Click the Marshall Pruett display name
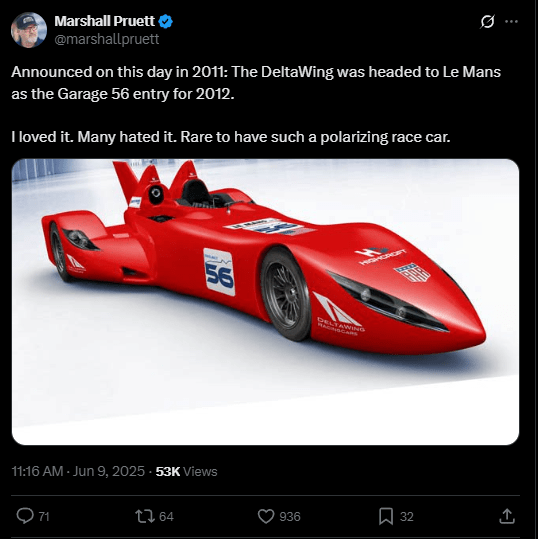The width and height of the screenshot is (538, 539). (105, 21)
